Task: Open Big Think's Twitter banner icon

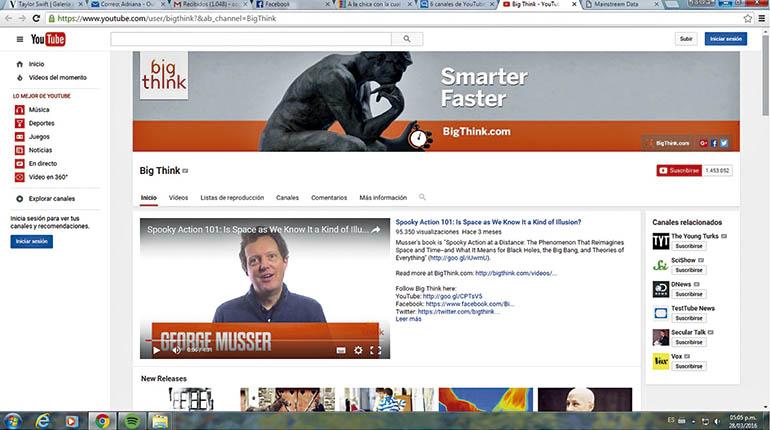Action: [724, 143]
